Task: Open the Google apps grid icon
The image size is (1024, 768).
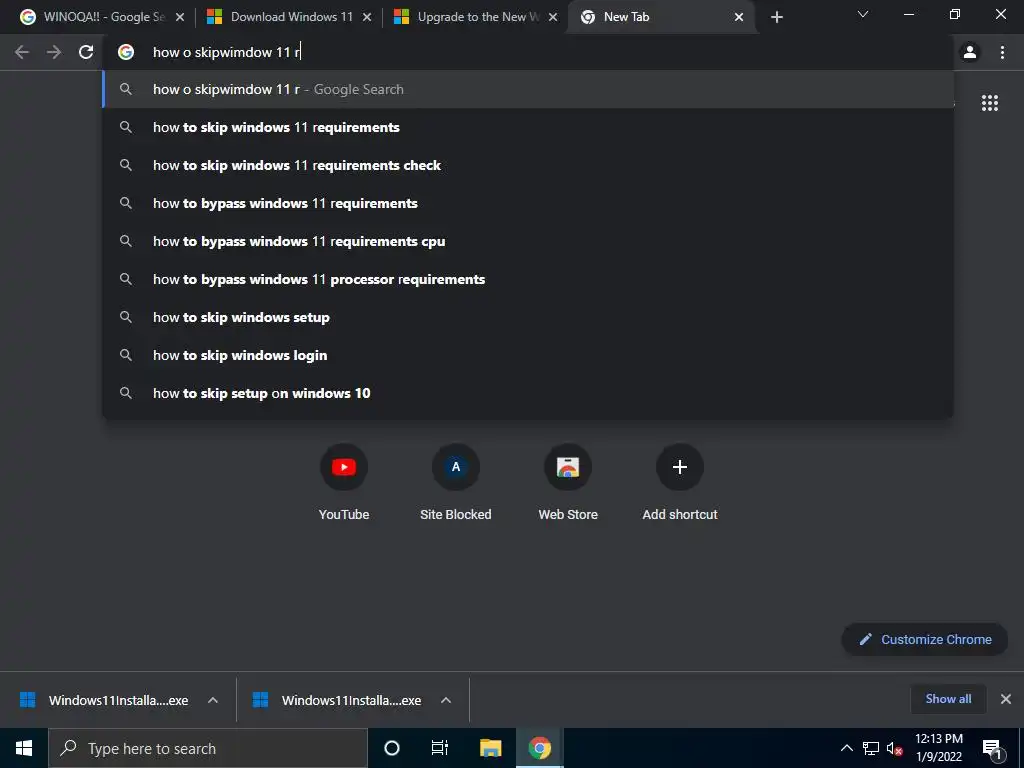Action: 989,103
